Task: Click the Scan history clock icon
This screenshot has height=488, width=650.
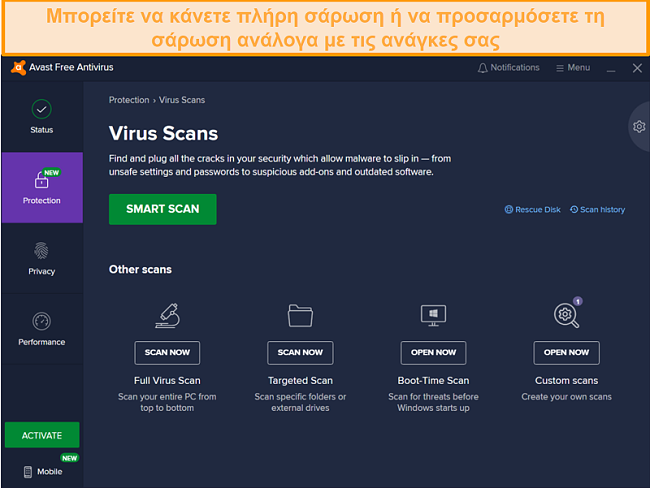Action: click(x=574, y=209)
